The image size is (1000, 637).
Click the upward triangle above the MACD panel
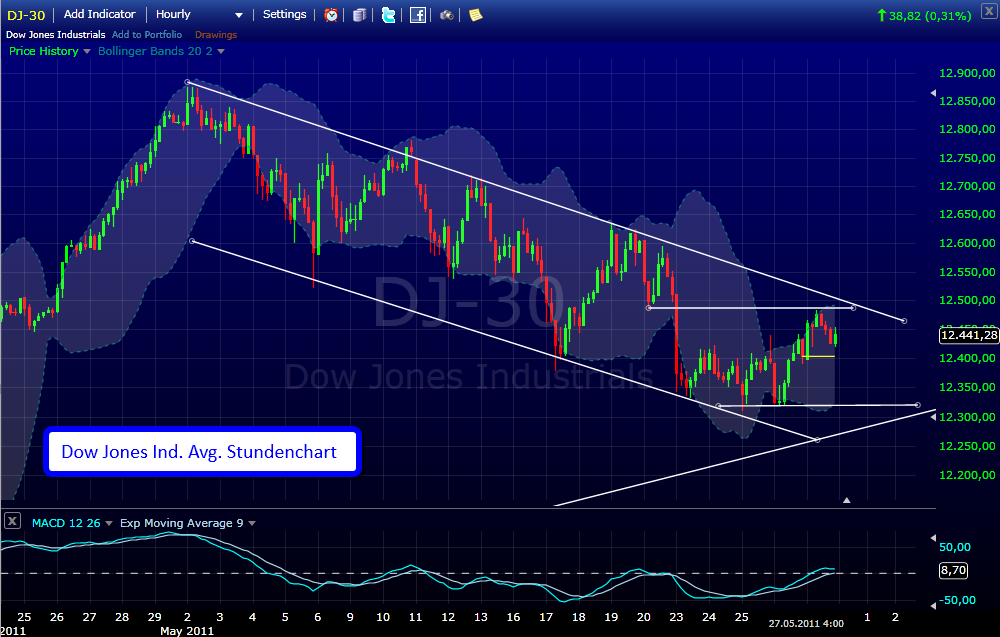[847, 501]
